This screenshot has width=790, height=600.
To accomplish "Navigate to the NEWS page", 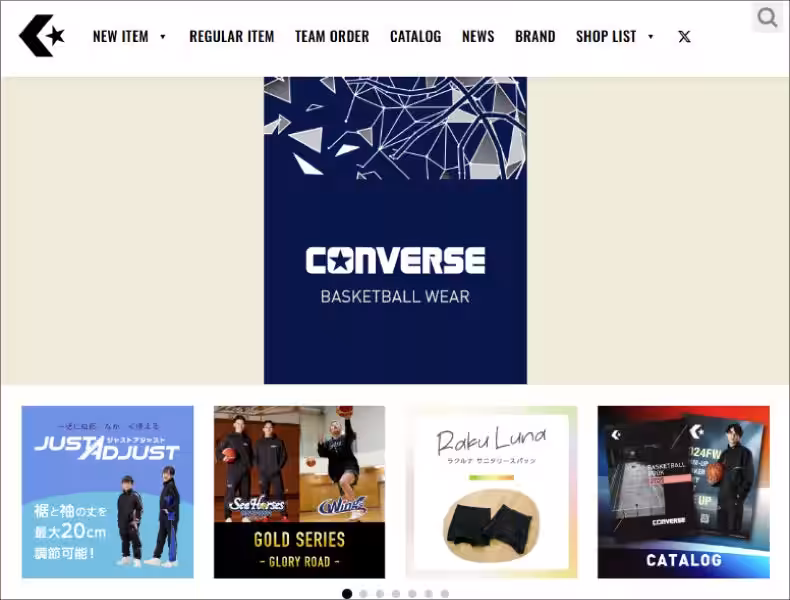I will [478, 36].
